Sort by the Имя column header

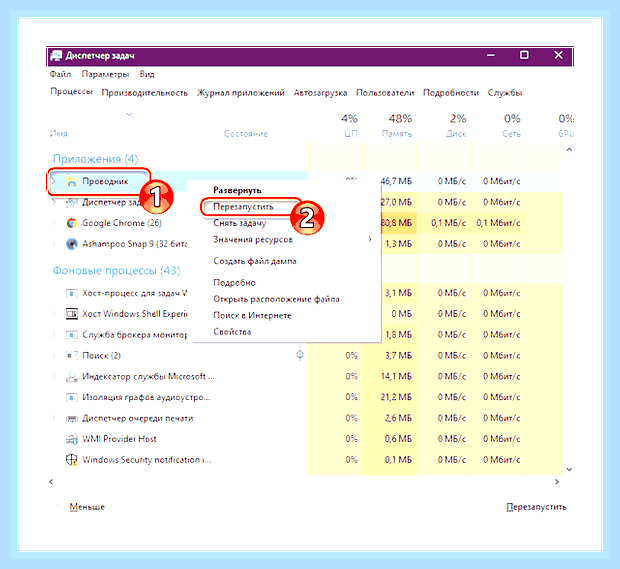(x=59, y=134)
